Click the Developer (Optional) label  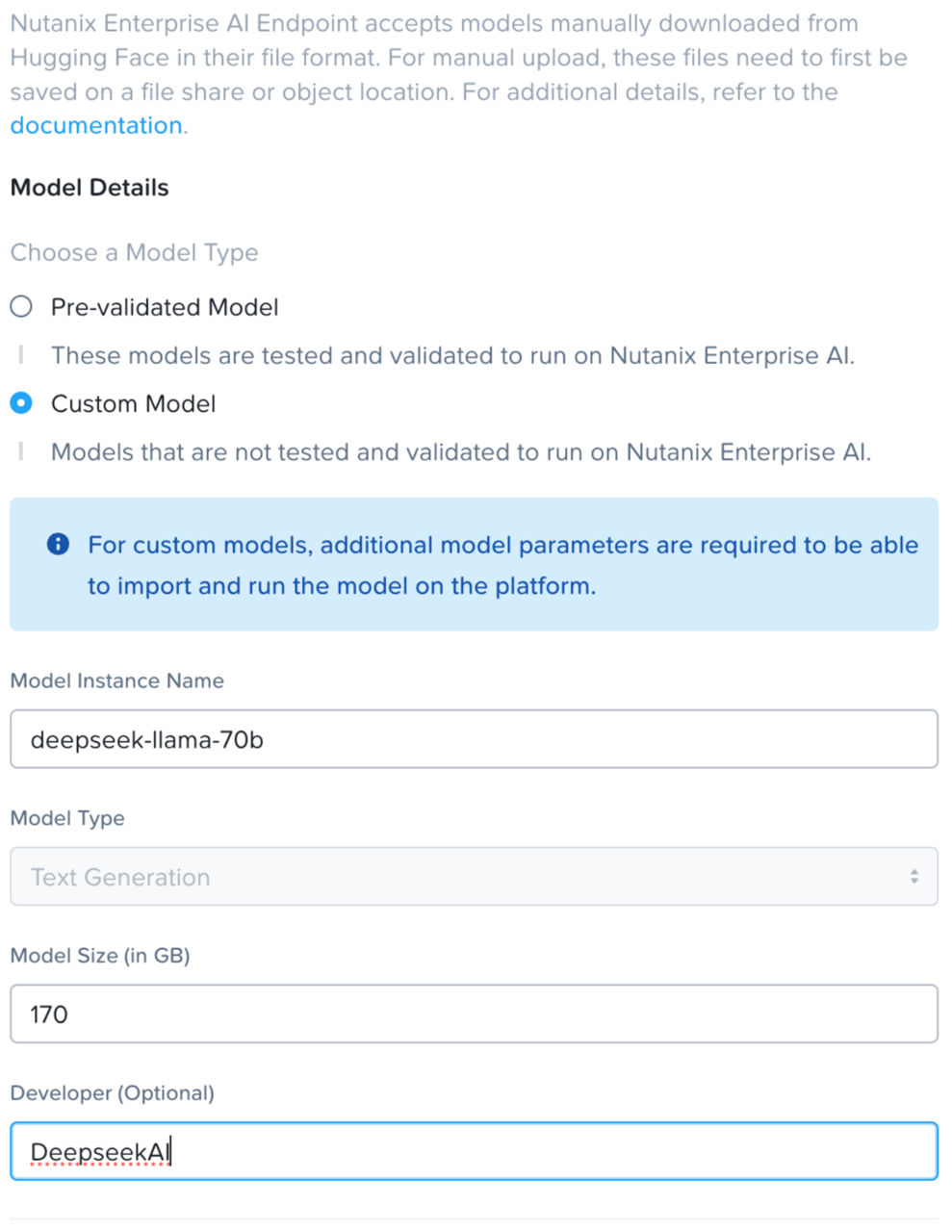point(113,1093)
